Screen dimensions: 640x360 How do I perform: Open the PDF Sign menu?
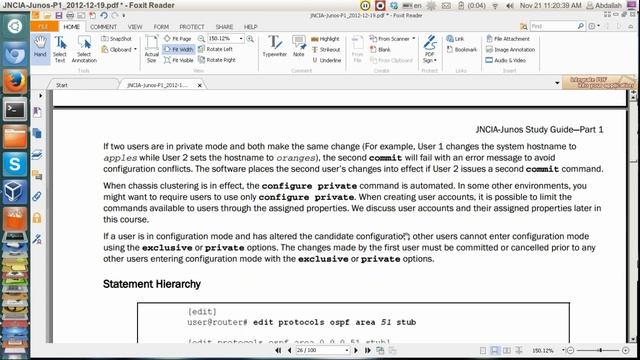pyautogui.click(x=430, y=49)
